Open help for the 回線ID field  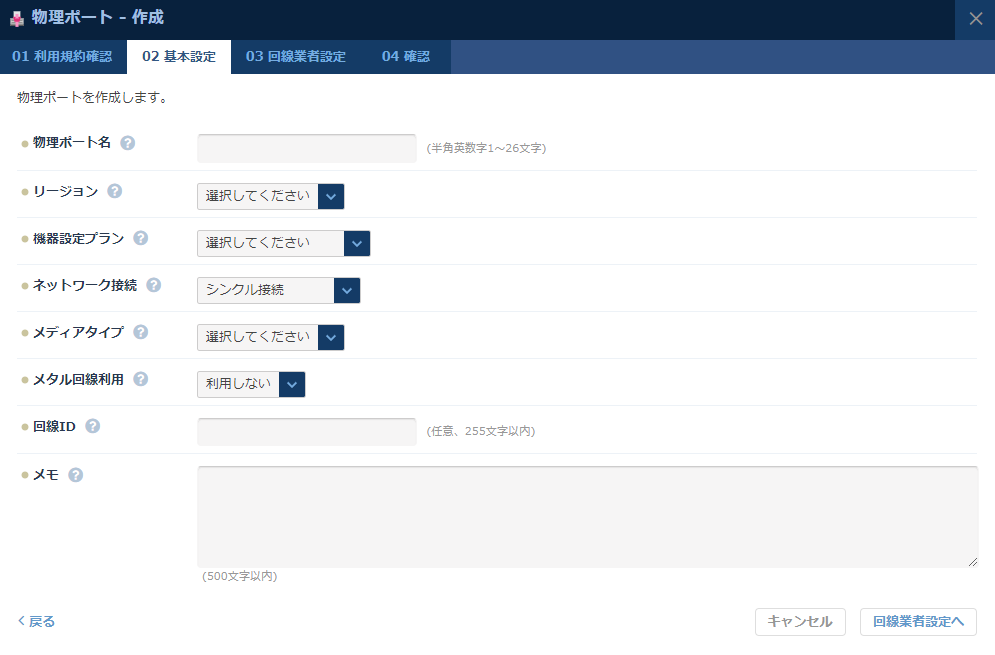[92, 425]
